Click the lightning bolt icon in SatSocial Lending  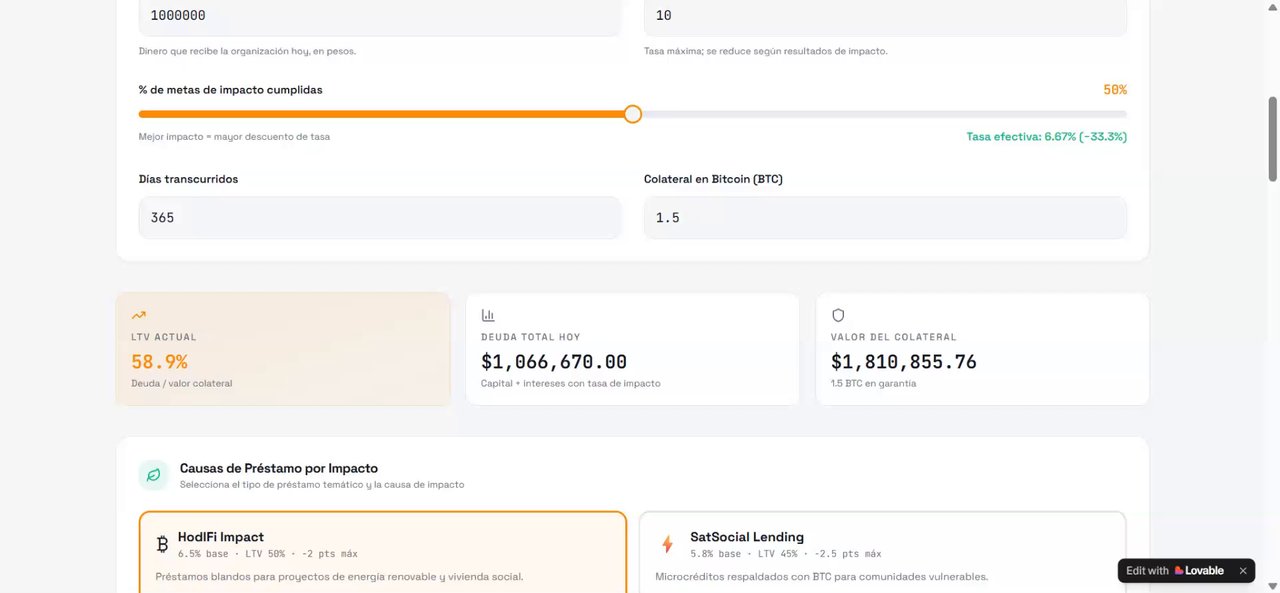pos(667,544)
